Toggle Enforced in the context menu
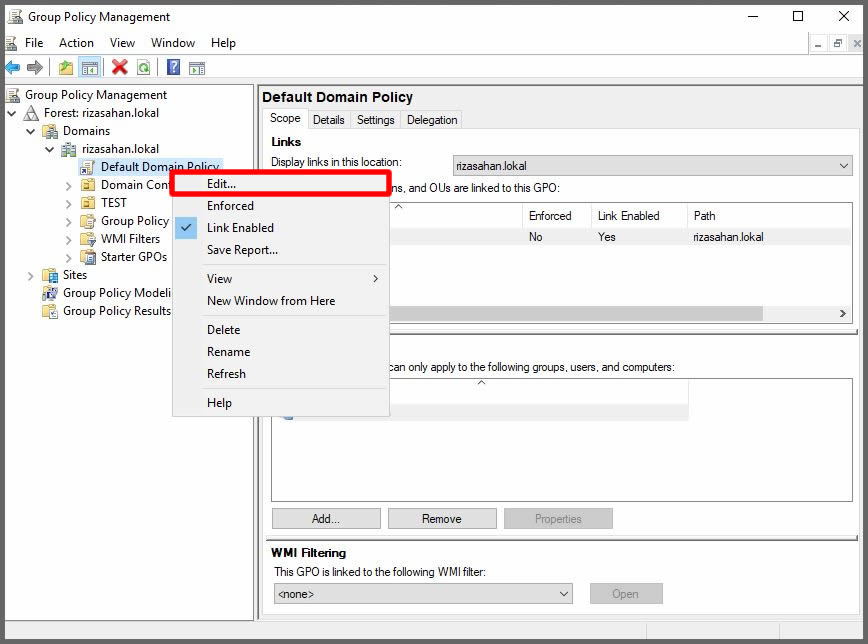 (x=281, y=205)
